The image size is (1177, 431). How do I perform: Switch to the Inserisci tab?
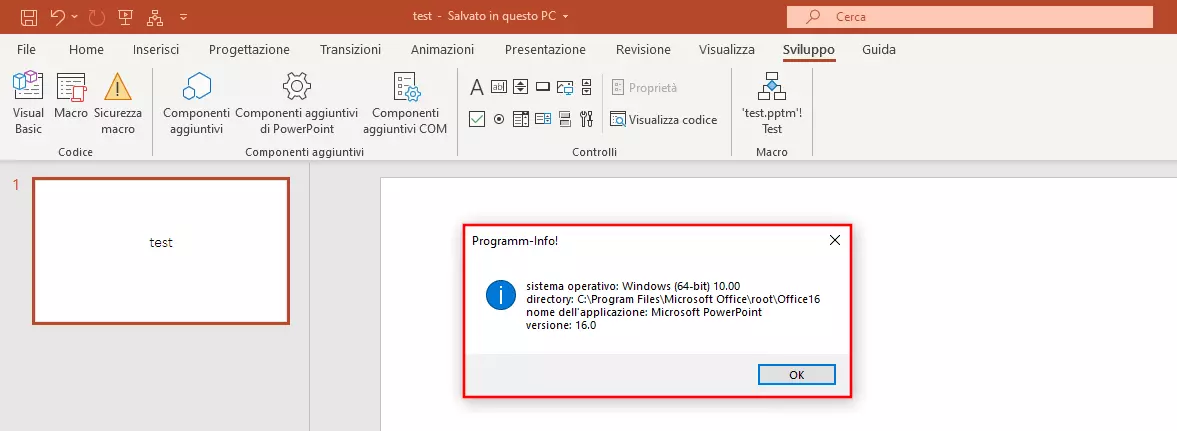tap(155, 49)
